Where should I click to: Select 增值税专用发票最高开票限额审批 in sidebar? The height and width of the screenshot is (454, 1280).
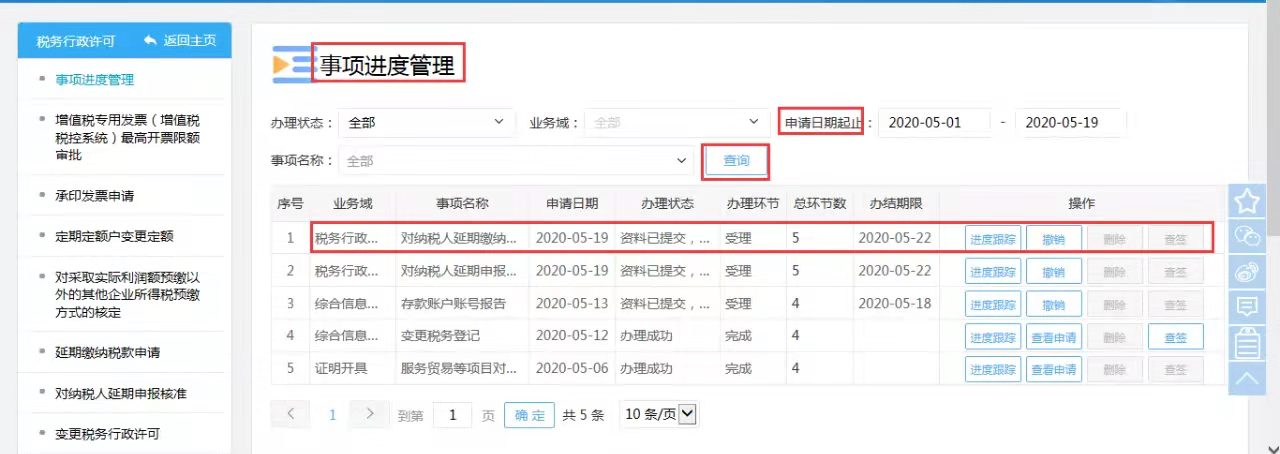(127, 137)
